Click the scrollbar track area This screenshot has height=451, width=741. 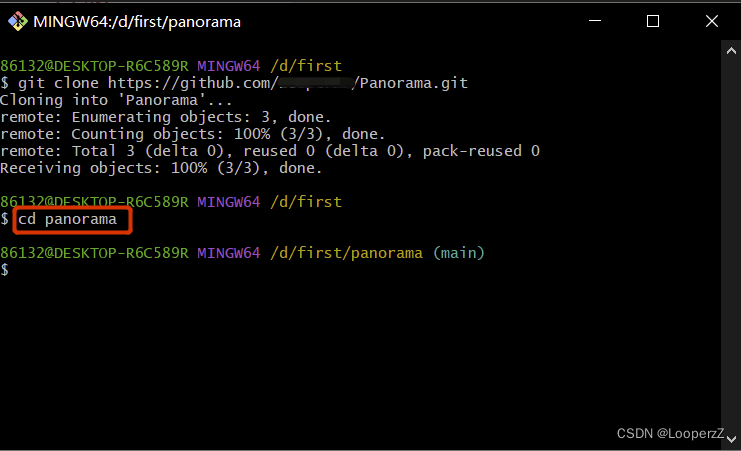click(x=731, y=246)
